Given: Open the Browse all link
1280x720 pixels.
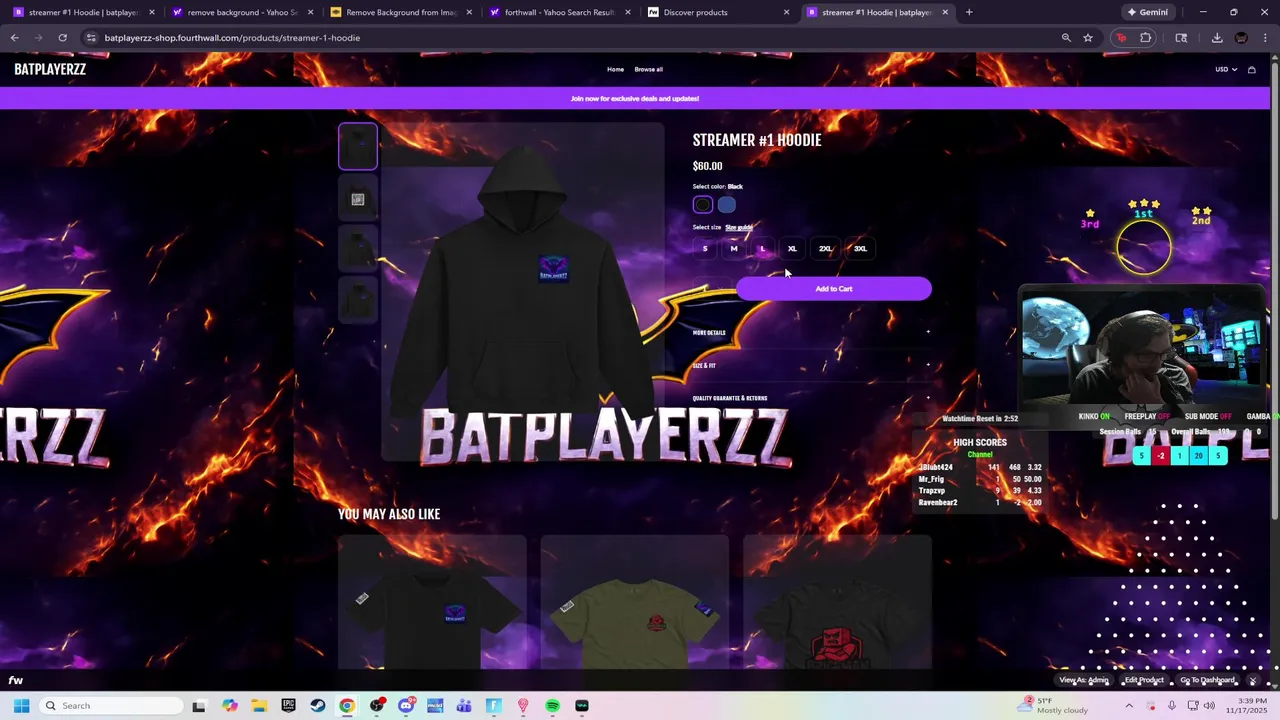Looking at the screenshot, I should click(x=648, y=69).
